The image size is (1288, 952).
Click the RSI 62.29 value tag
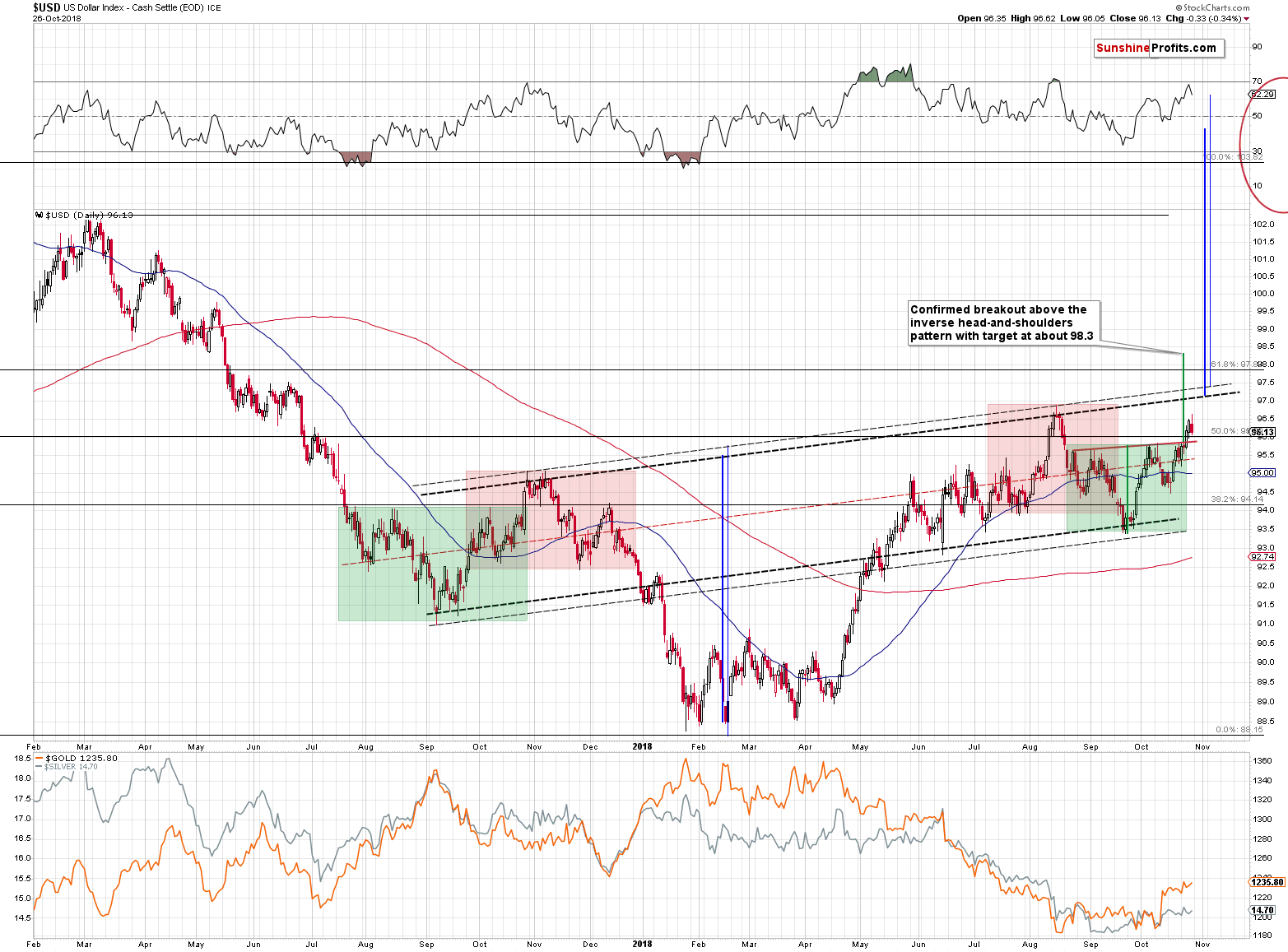click(1262, 95)
